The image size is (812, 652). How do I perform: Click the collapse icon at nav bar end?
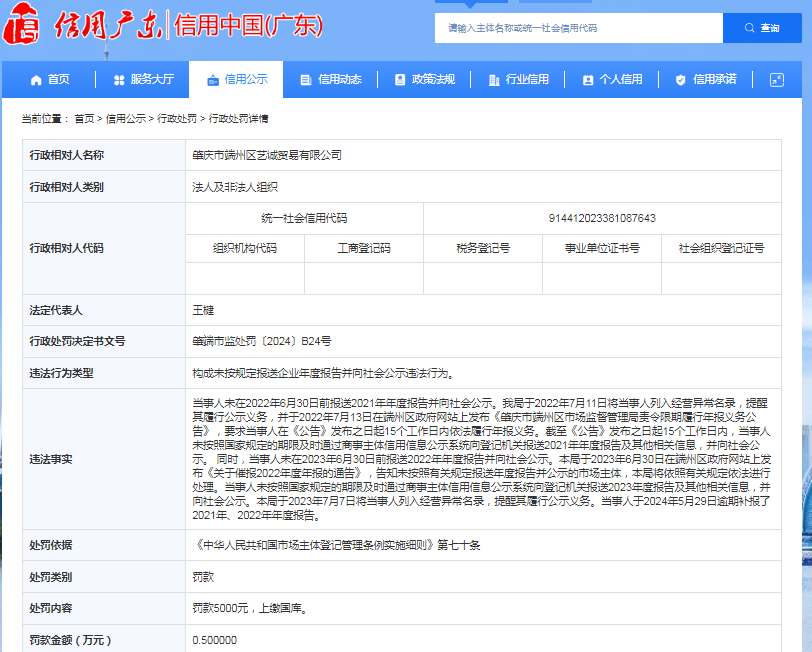(x=777, y=80)
